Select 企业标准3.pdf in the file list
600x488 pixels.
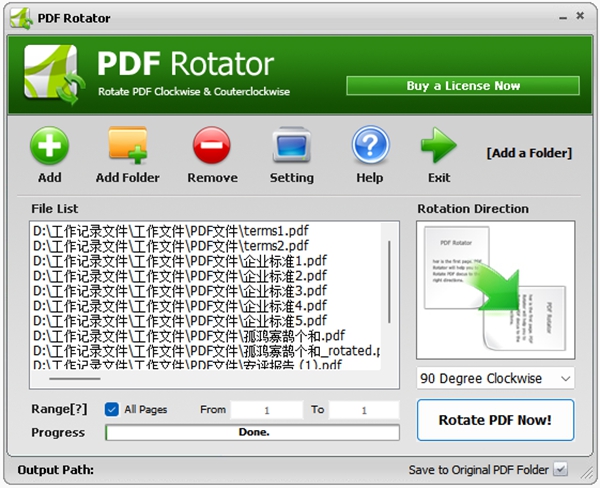[180, 290]
